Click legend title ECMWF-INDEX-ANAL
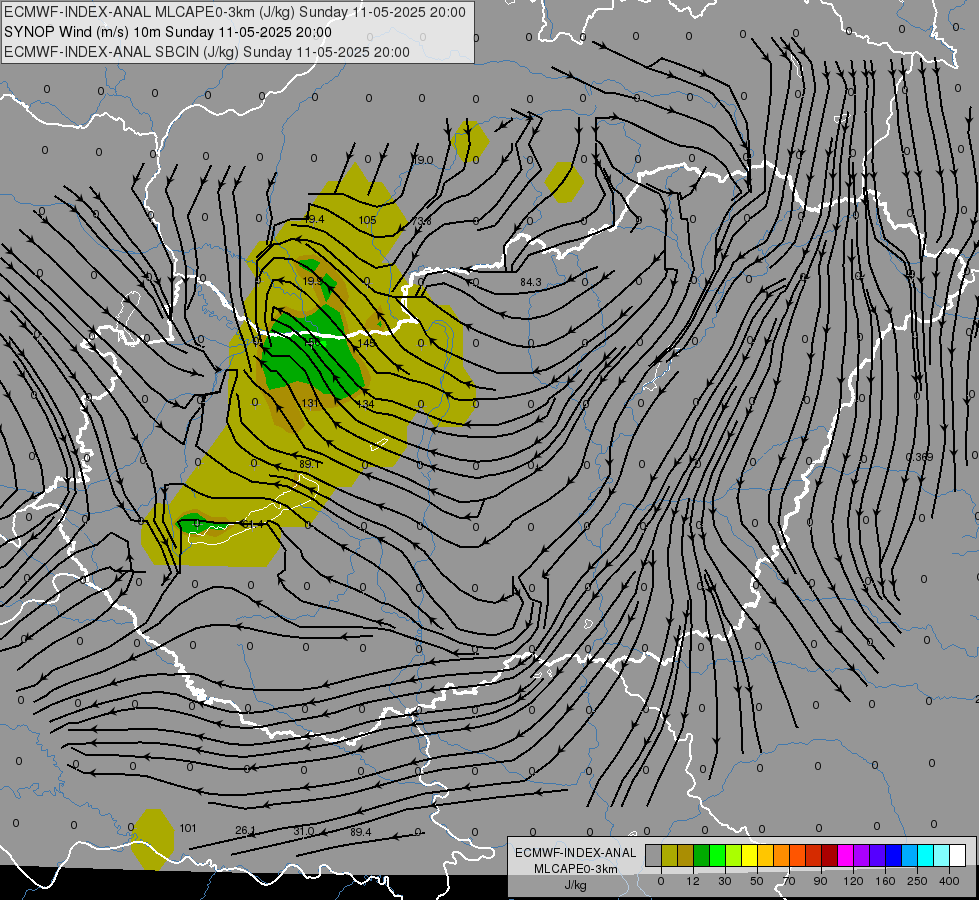The image size is (979, 900). (x=575, y=853)
